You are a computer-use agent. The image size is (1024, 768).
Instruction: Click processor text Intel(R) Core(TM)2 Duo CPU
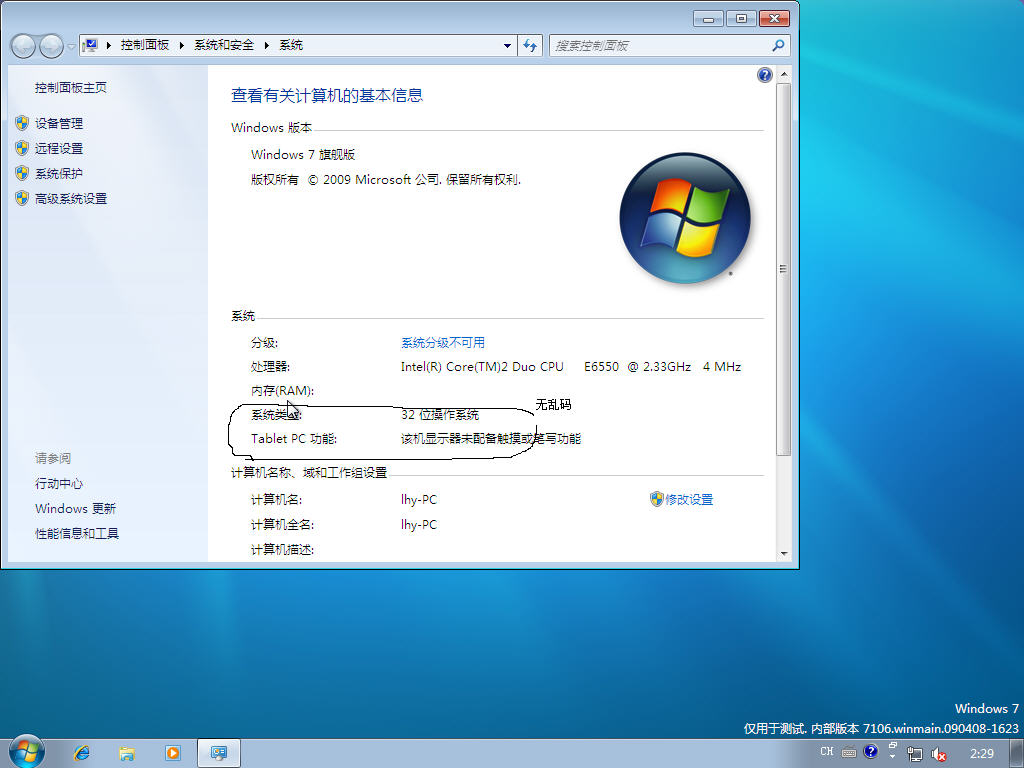click(482, 366)
